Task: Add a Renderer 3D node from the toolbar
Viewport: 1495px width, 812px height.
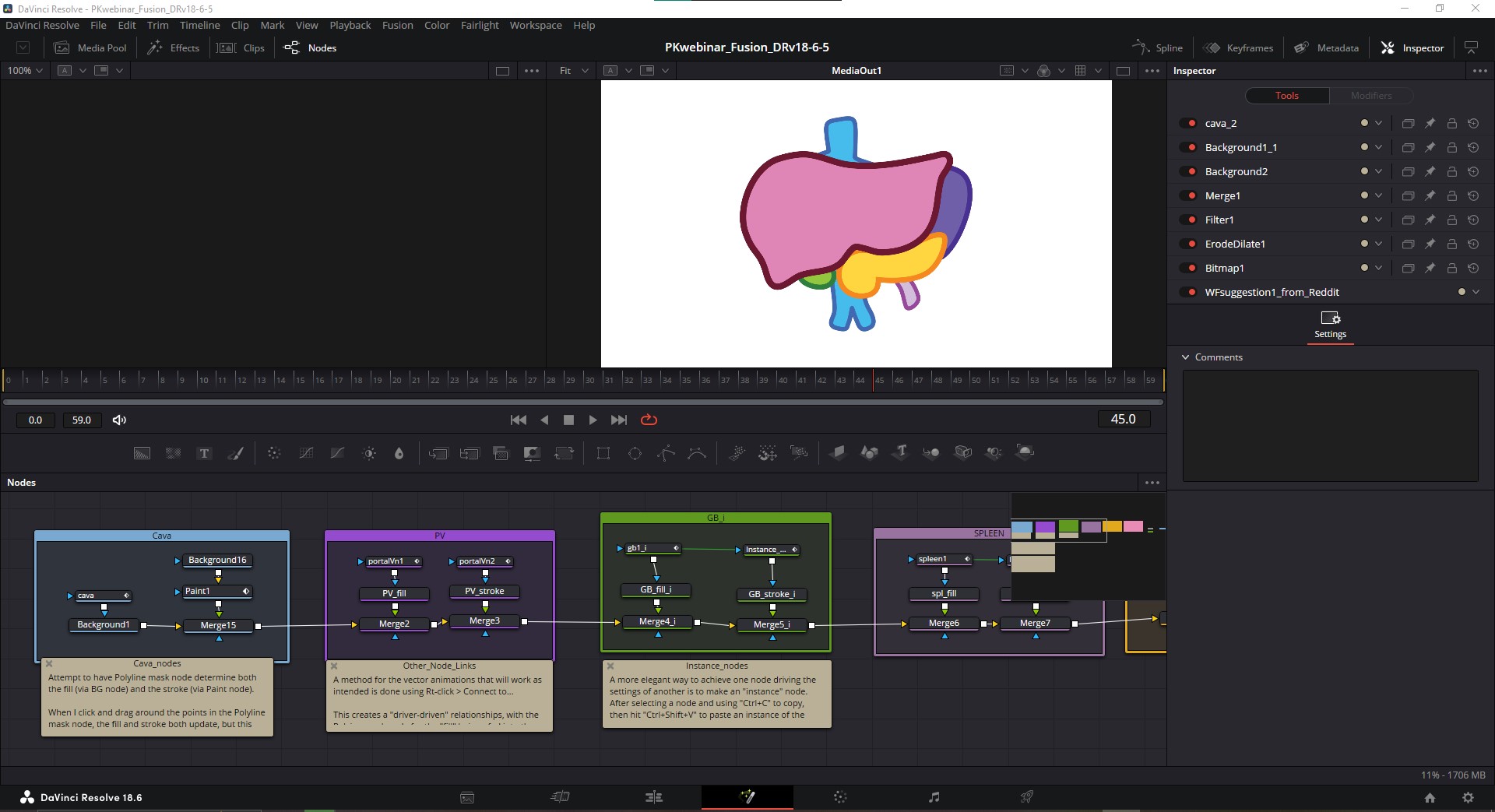Action: pyautogui.click(x=1025, y=452)
